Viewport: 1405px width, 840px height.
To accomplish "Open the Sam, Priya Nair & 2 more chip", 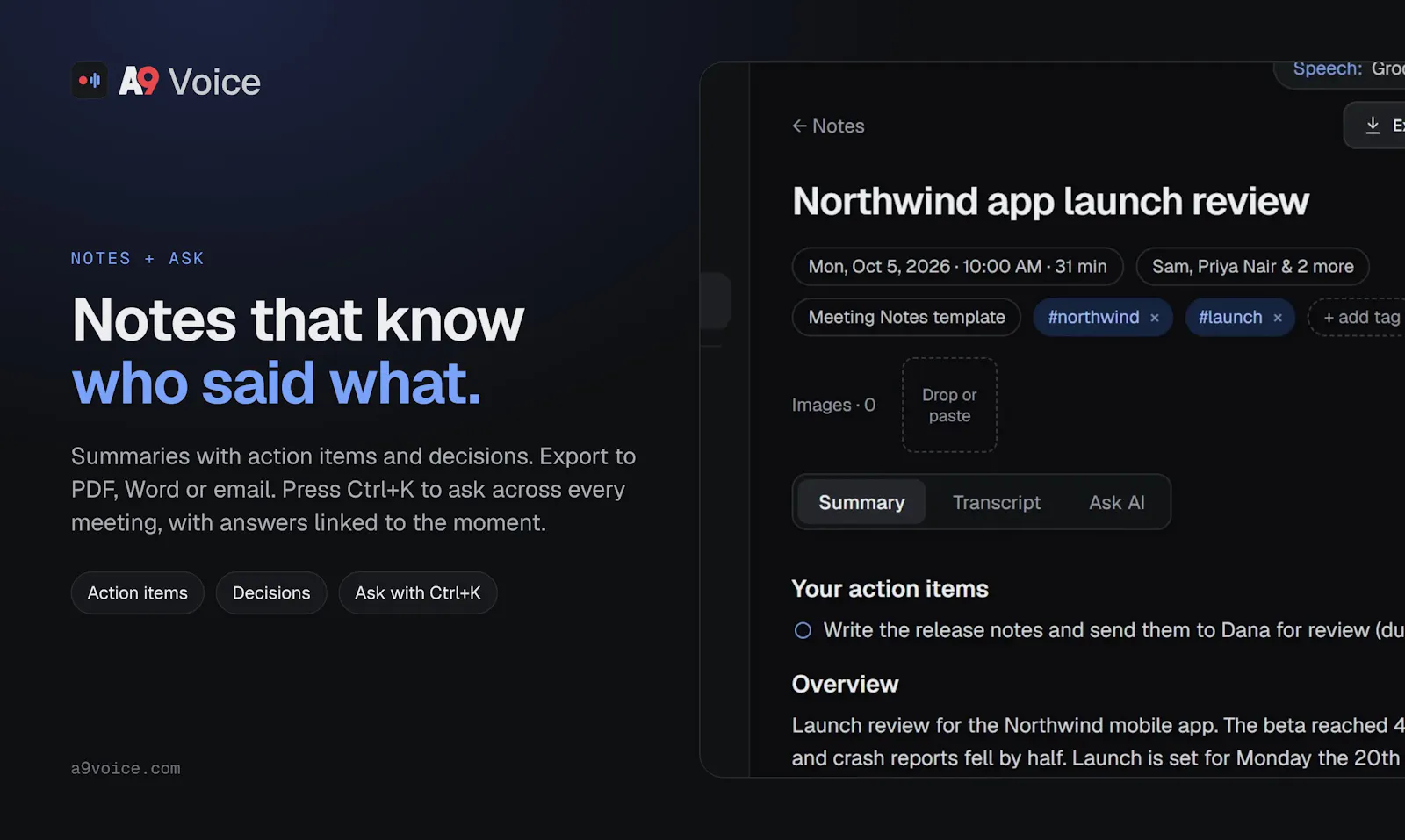I will pos(1252,267).
